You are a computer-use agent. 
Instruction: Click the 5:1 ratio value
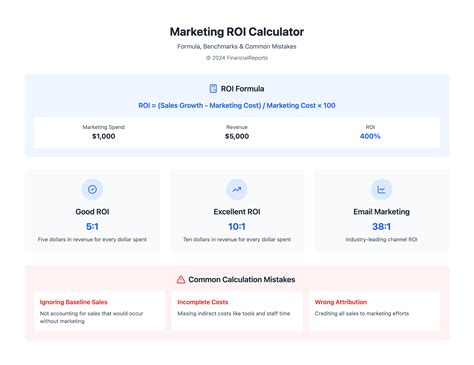point(92,227)
